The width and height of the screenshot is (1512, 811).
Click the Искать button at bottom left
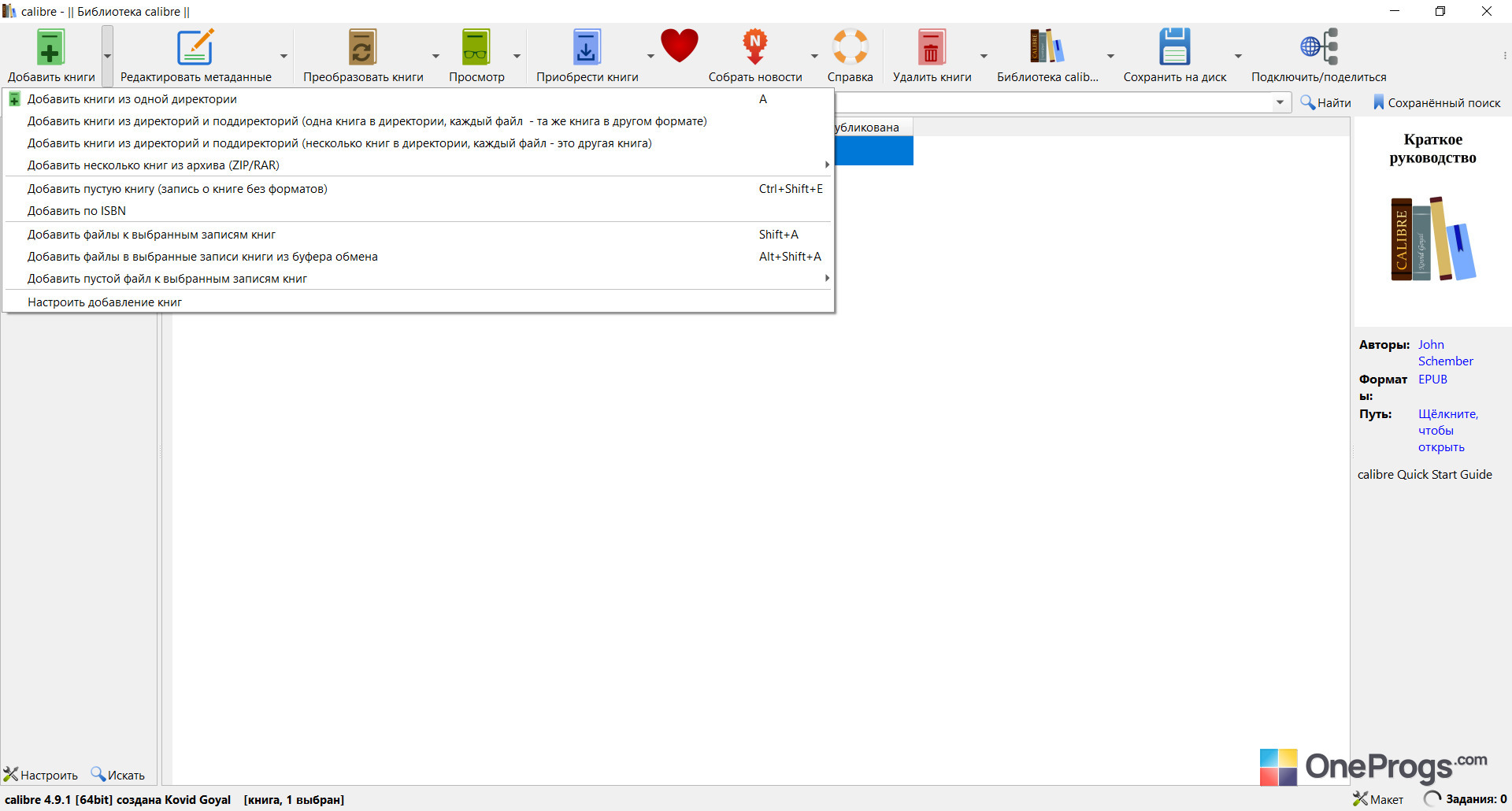click(118, 775)
